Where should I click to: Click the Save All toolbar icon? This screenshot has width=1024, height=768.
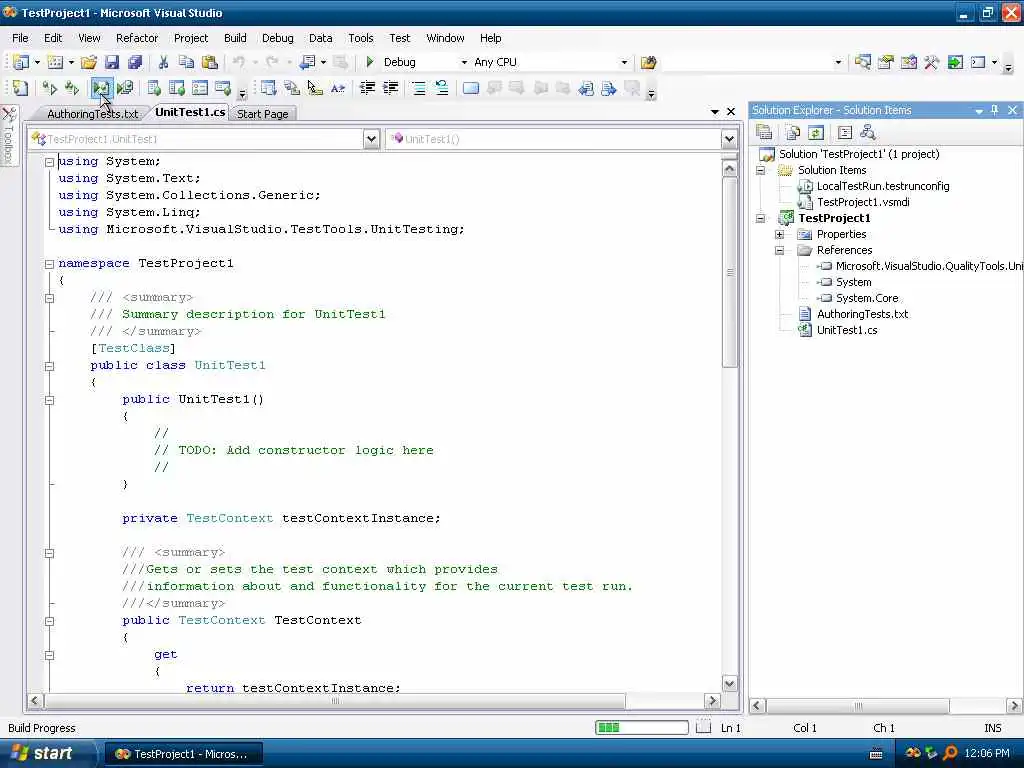[x=135, y=62]
